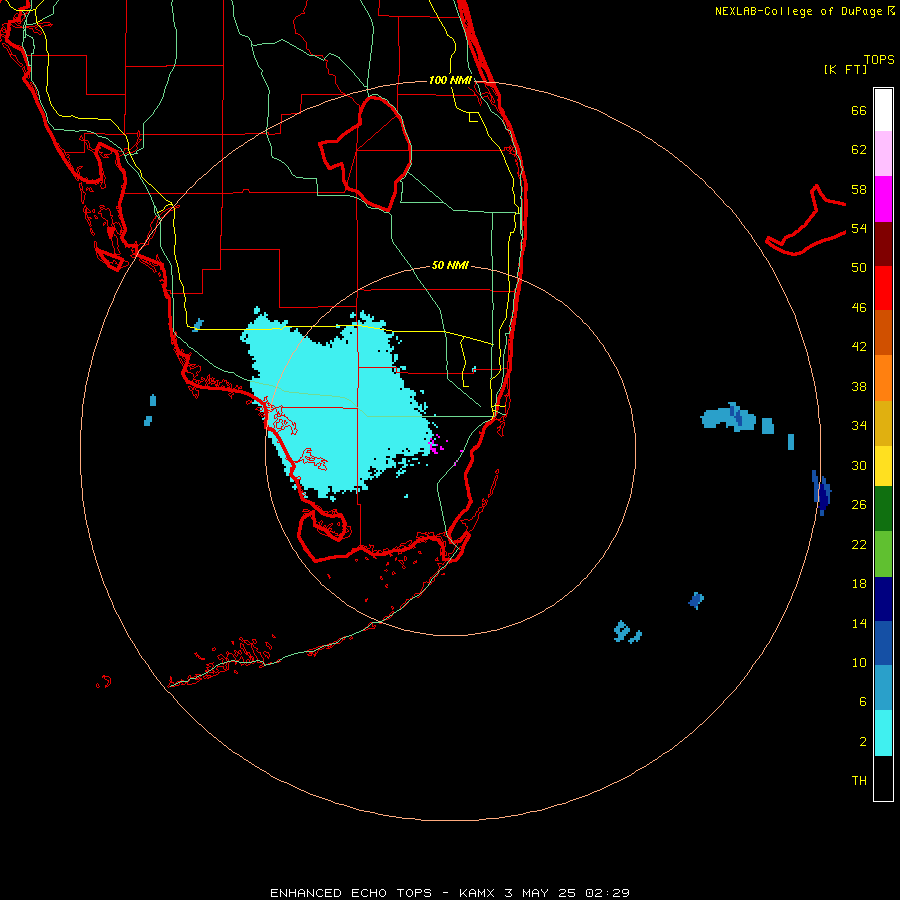This screenshot has width=900, height=900.
Task: Click the dark red legend swatch between the 50 and 54 labels
Action: click(883, 243)
